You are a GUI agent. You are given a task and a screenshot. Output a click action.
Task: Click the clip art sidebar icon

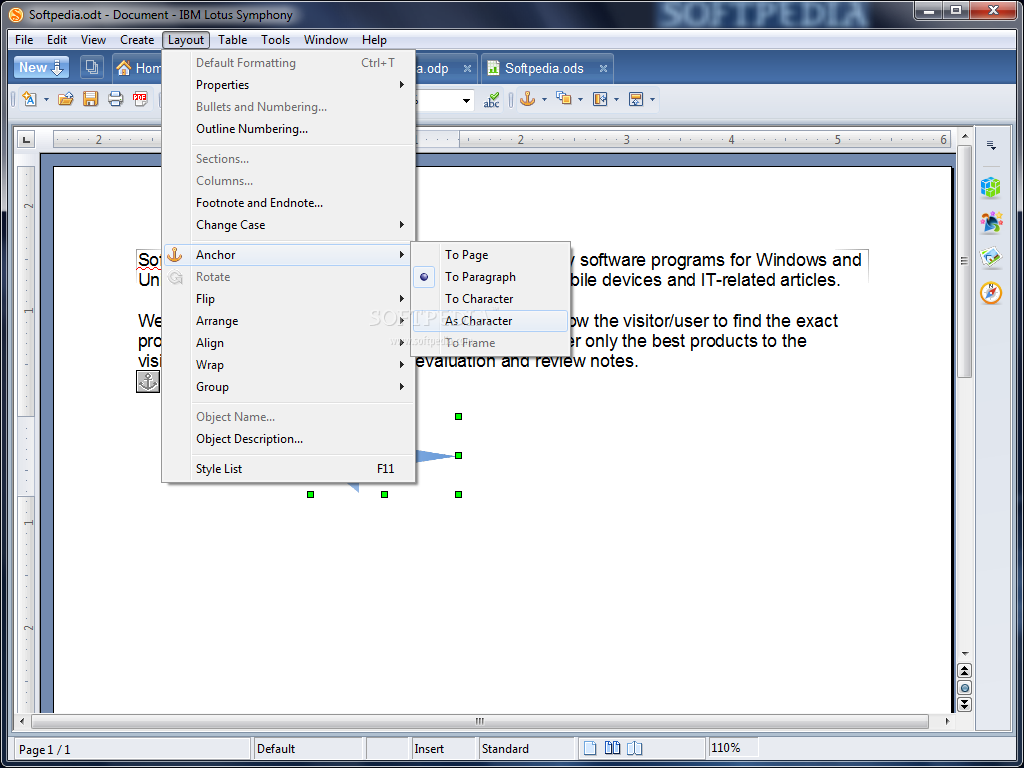click(991, 223)
